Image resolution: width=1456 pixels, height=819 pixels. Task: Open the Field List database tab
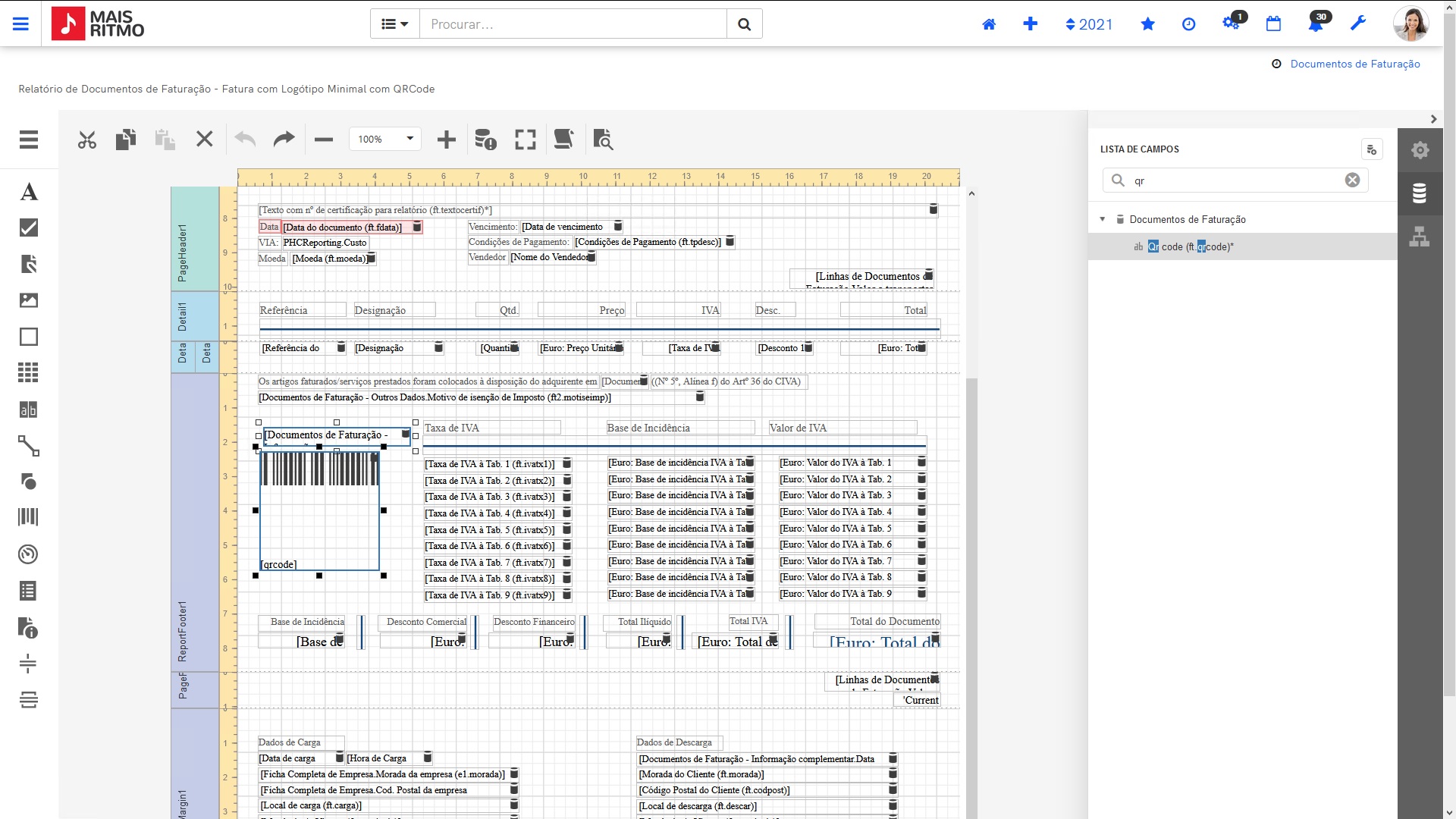(x=1420, y=193)
